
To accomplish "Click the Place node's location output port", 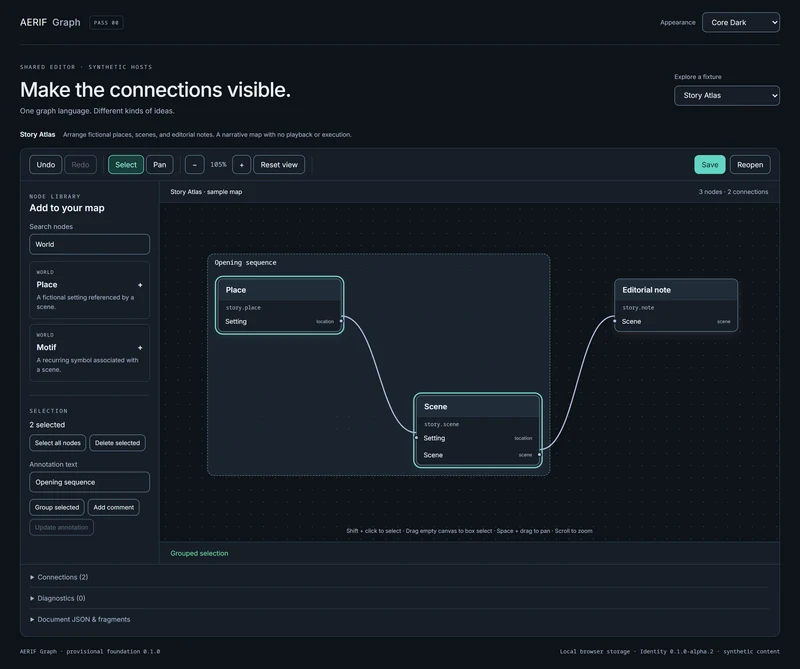I will click(x=341, y=321).
